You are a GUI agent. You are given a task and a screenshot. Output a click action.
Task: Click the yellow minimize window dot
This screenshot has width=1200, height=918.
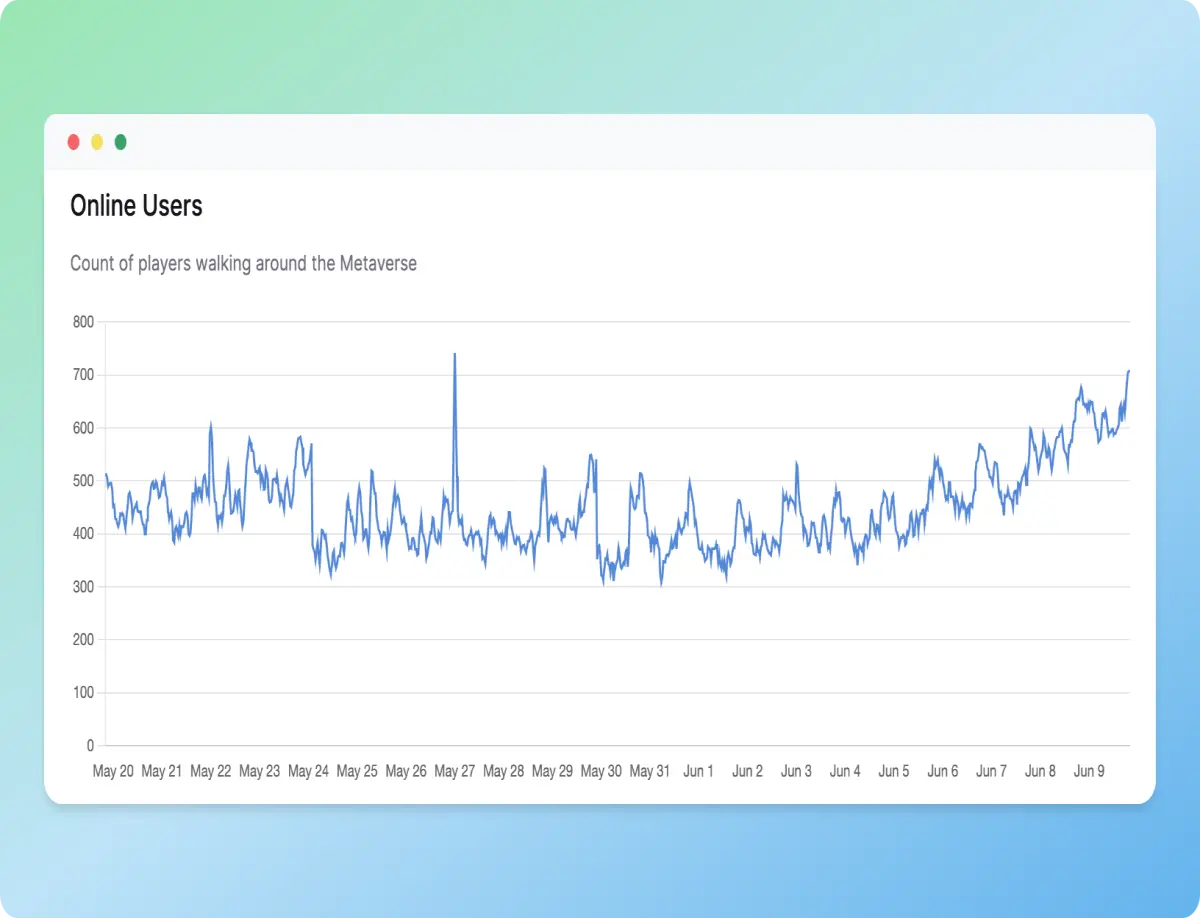[97, 142]
